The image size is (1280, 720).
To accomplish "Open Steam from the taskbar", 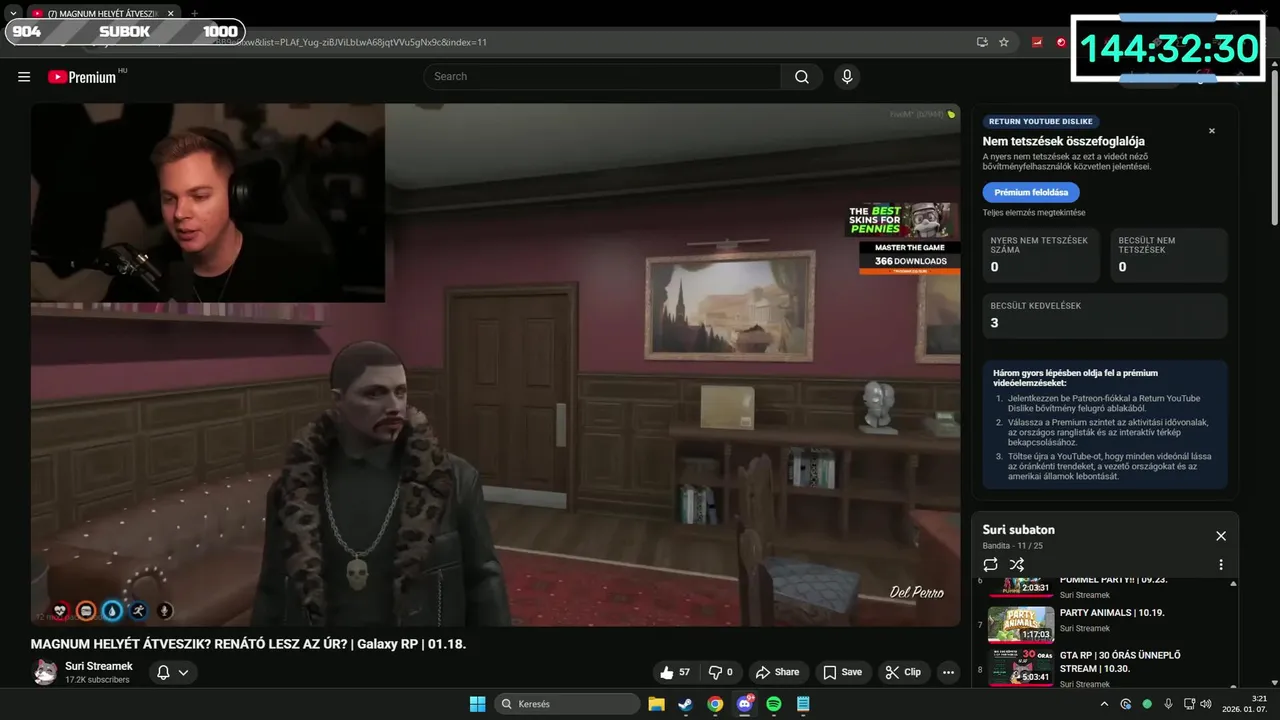I will 685,704.
